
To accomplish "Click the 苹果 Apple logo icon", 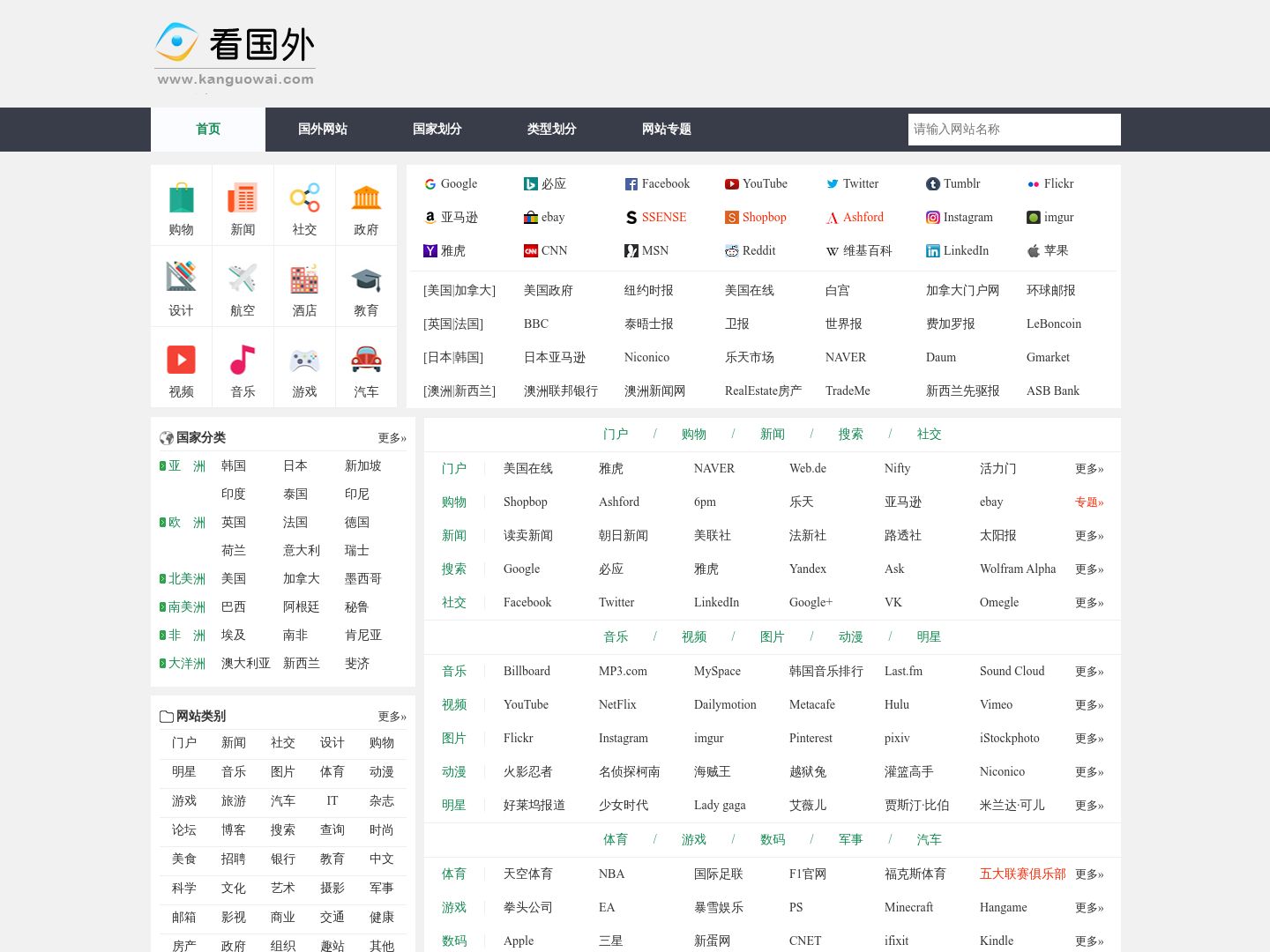I will pyautogui.click(x=1034, y=251).
